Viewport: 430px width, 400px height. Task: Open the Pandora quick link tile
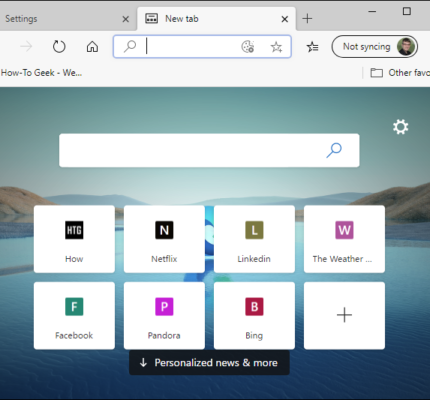pyautogui.click(x=164, y=316)
